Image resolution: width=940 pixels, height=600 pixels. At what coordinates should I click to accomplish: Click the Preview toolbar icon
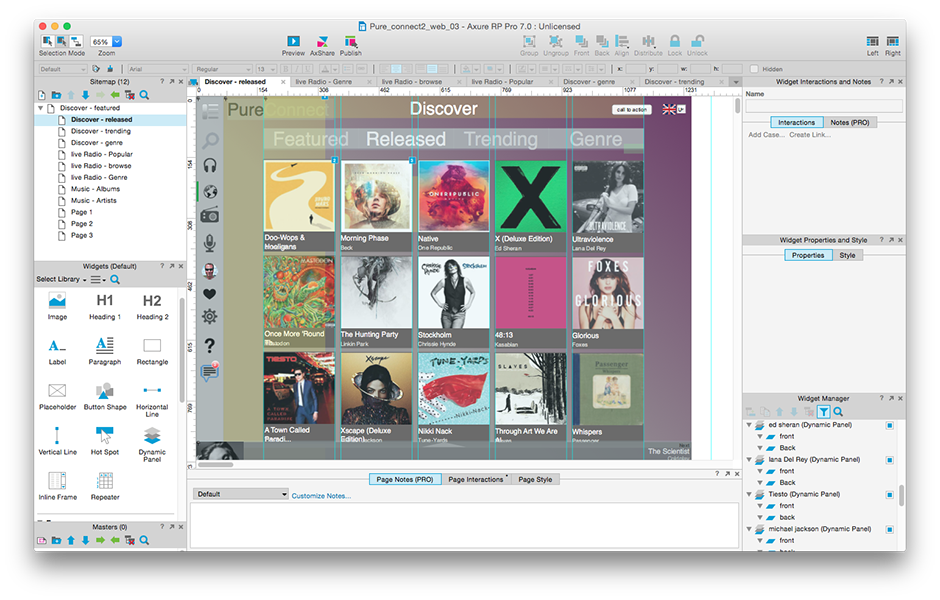pyautogui.click(x=293, y=42)
